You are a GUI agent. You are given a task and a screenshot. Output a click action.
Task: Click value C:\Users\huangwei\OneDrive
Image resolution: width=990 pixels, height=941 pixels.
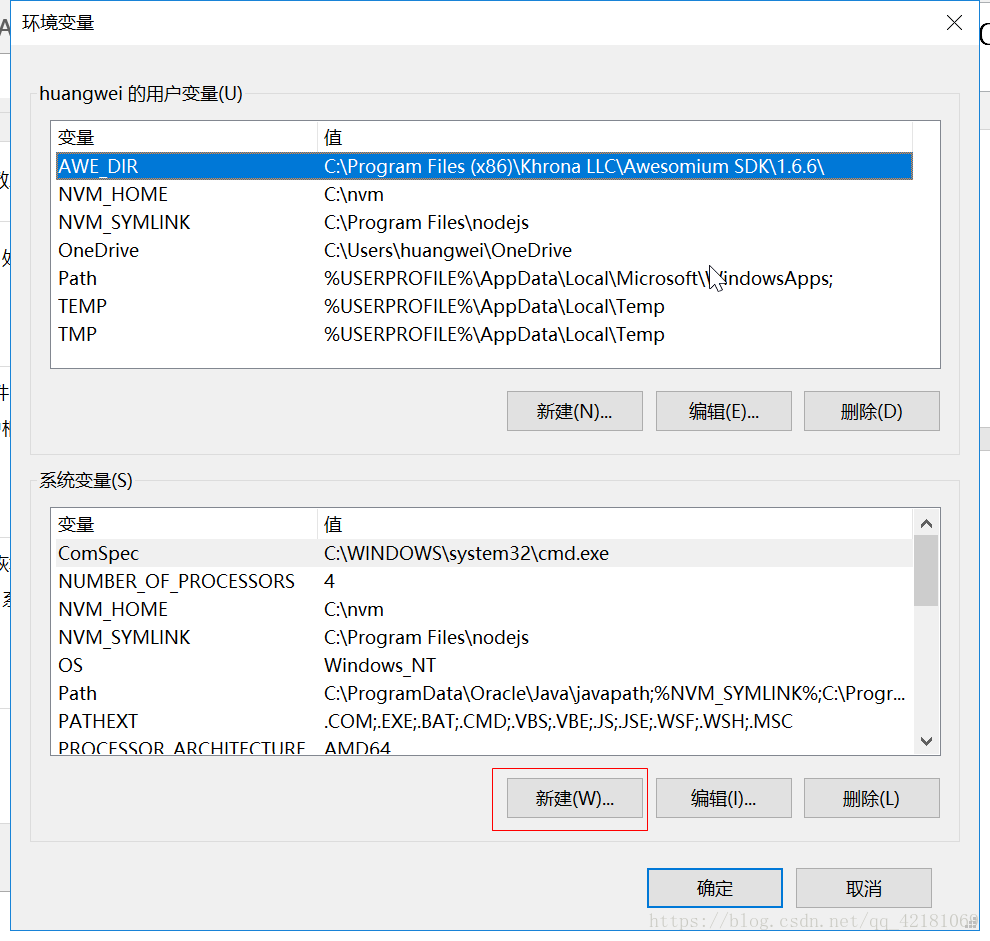pyautogui.click(x=448, y=250)
